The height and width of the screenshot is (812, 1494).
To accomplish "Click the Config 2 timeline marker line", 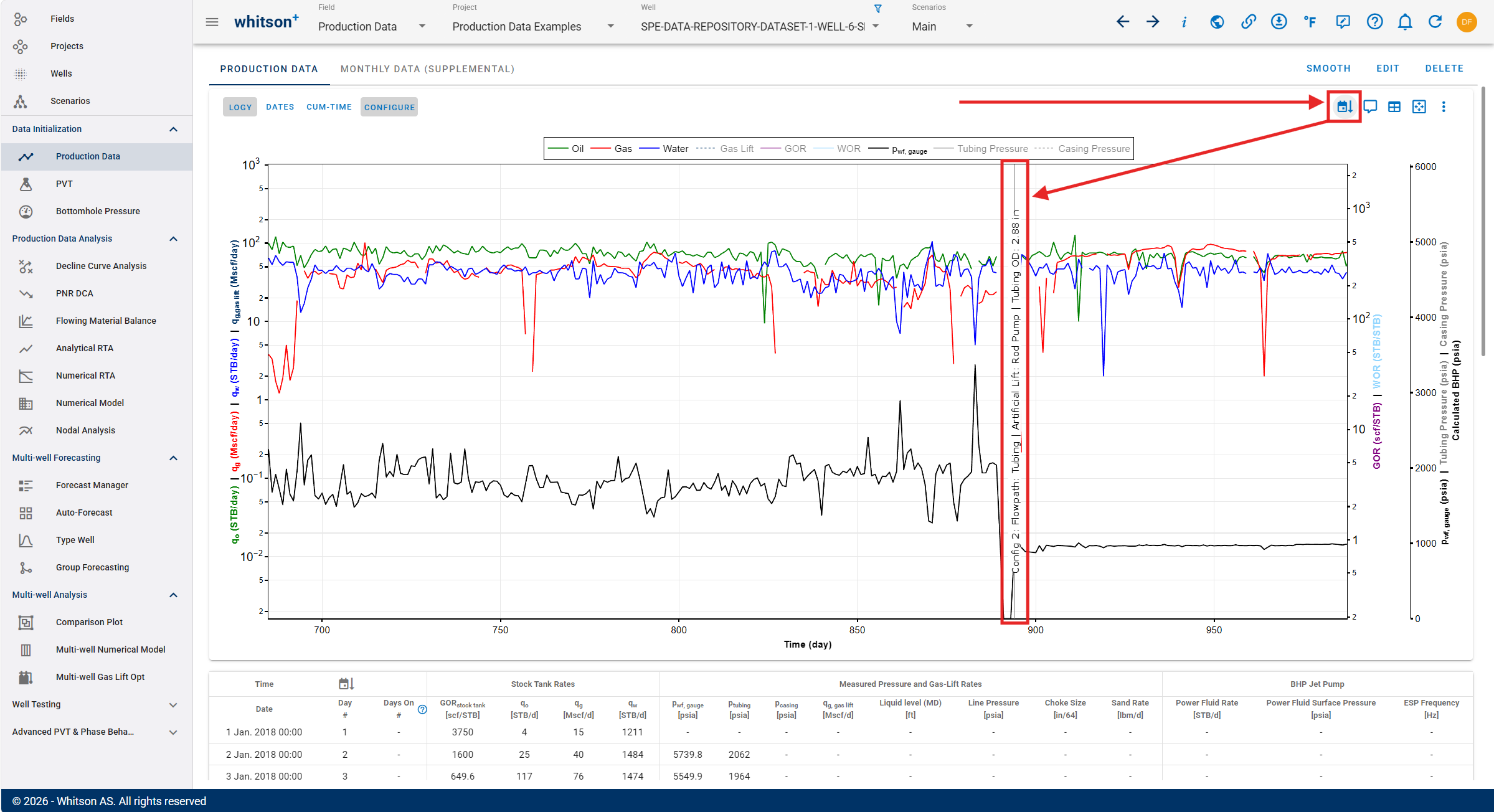I will pyautogui.click(x=1014, y=391).
